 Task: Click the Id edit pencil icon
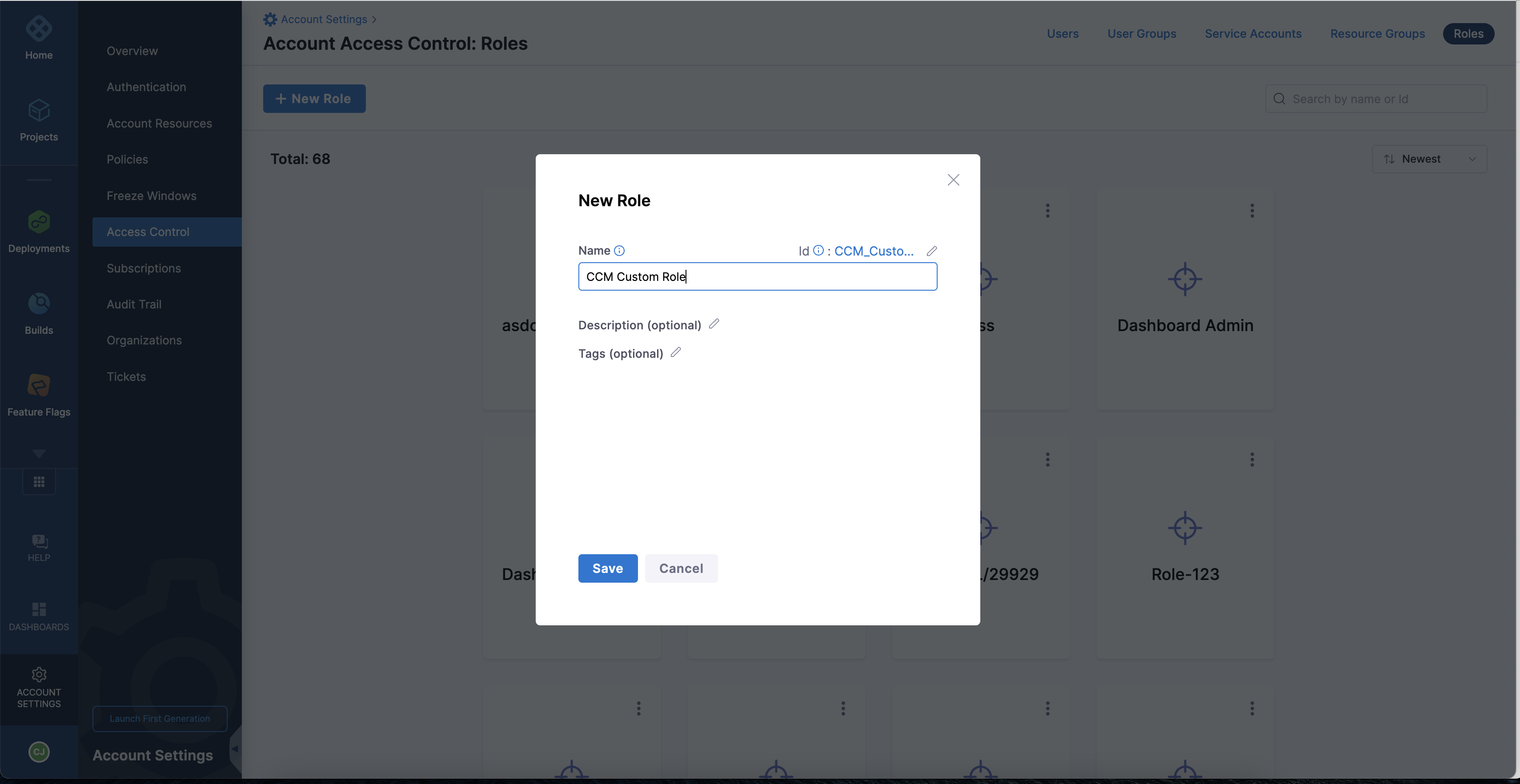tap(932, 251)
